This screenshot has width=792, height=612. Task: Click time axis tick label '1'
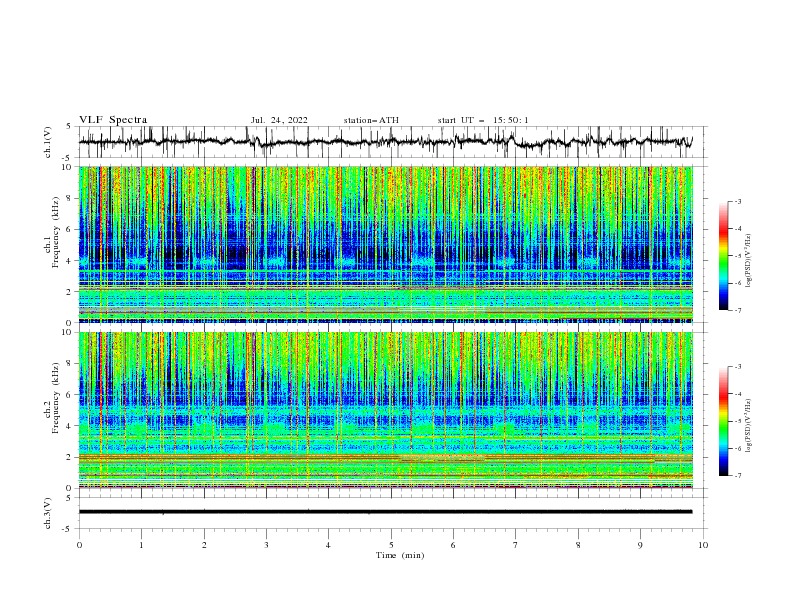point(141,545)
